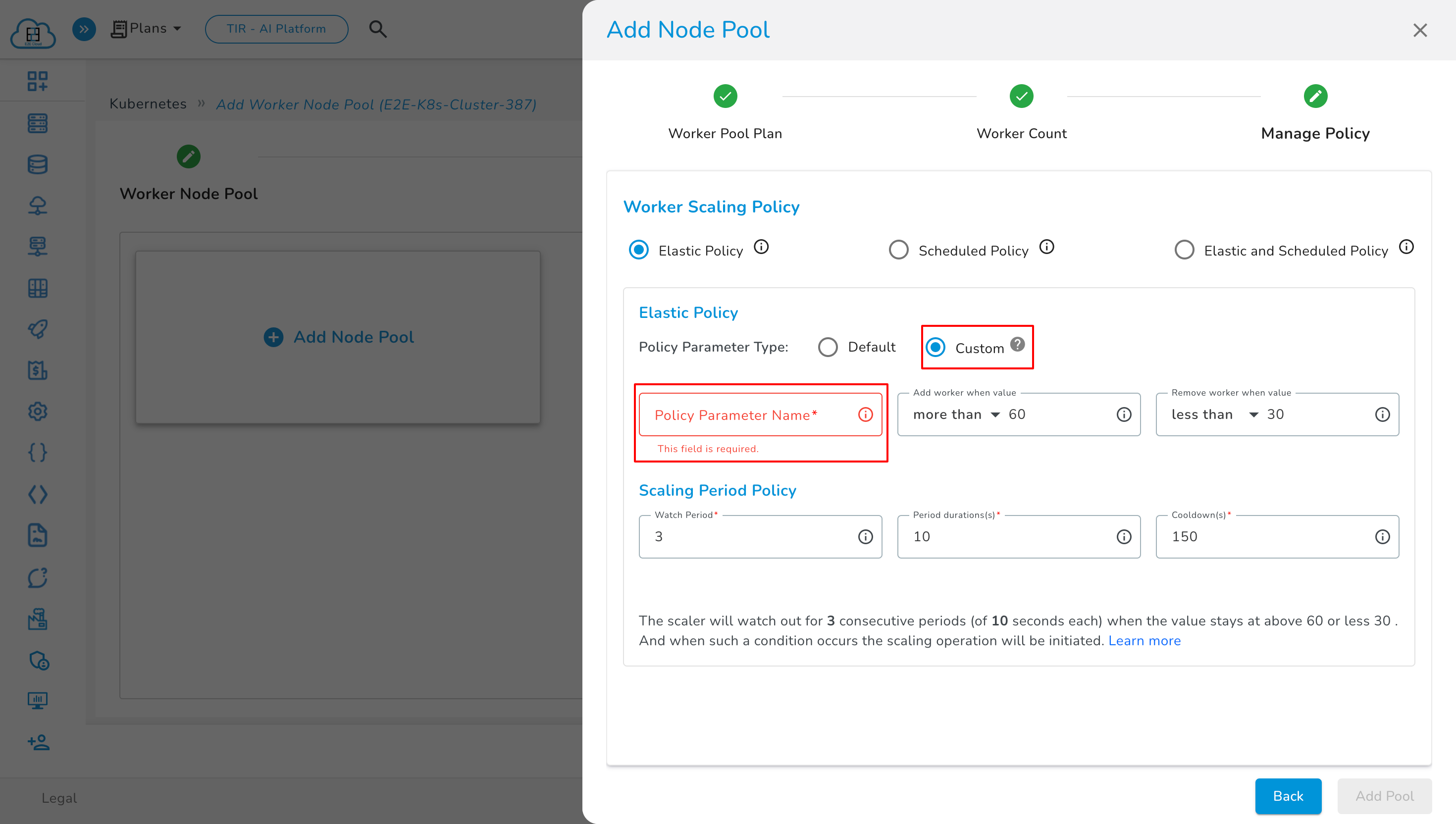This screenshot has width=1456, height=824.
Task: Click the Add Node Pool card button
Action: coord(338,337)
